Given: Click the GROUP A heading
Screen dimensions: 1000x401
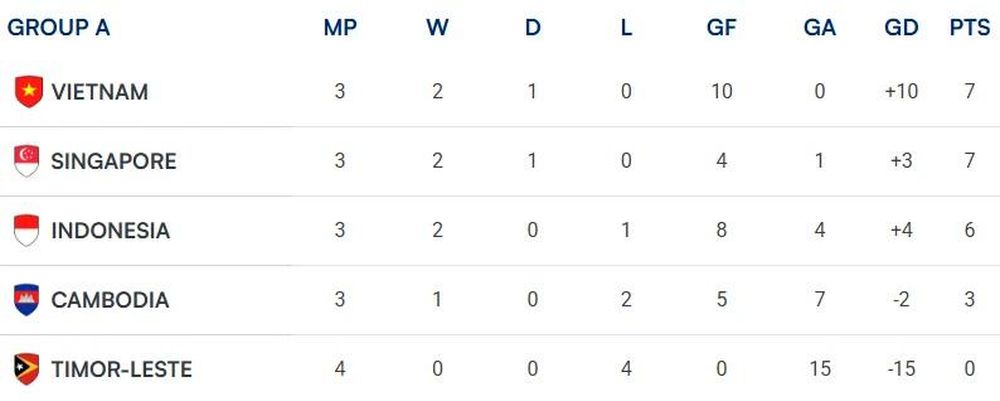Looking at the screenshot, I should 59,28.
